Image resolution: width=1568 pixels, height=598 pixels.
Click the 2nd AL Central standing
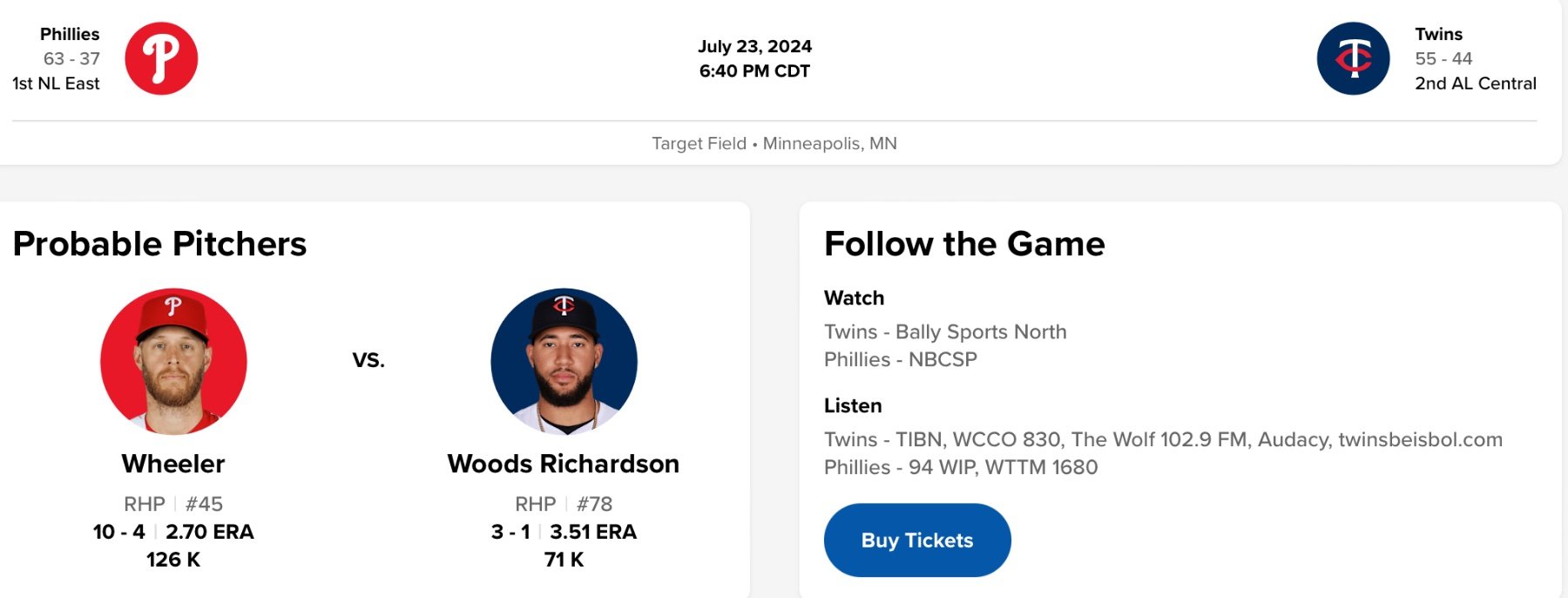pos(1475,83)
